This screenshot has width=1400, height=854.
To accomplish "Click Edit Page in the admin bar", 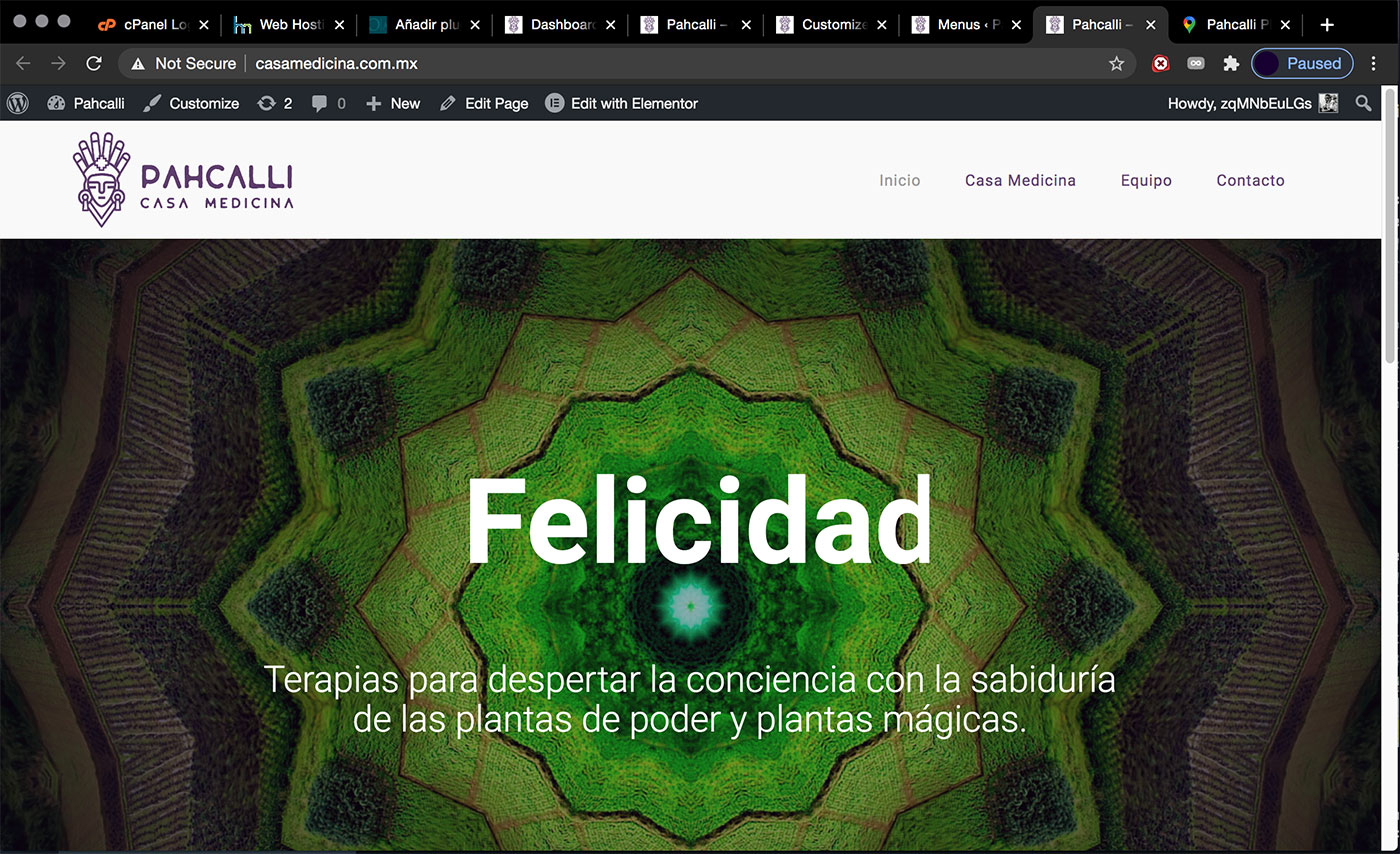I will 484,103.
